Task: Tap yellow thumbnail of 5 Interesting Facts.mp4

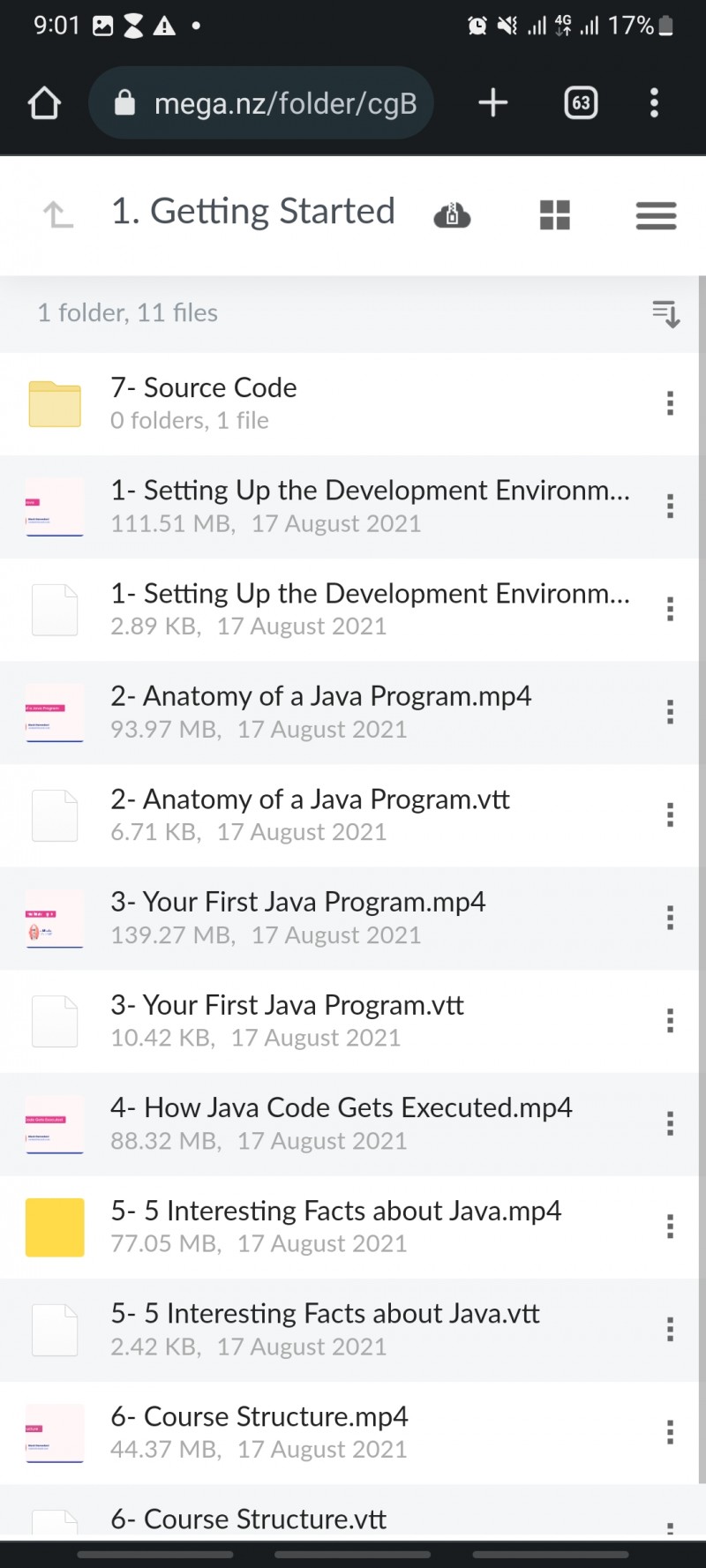Action: click(55, 1227)
